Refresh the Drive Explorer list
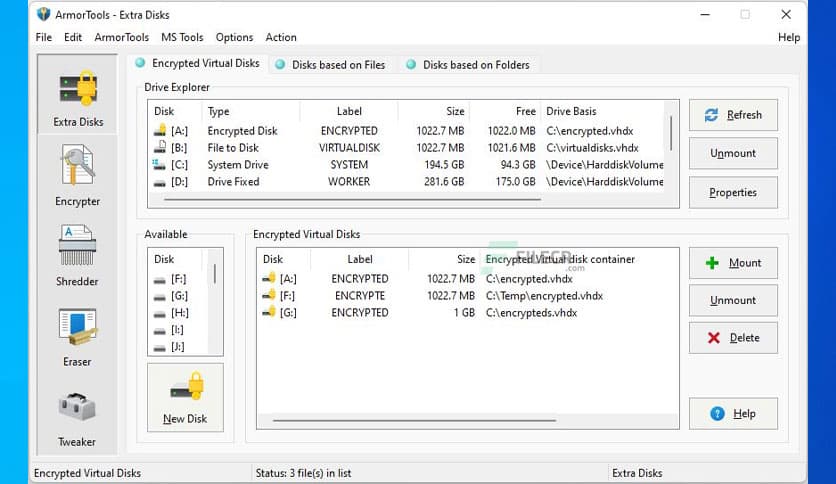Viewport: 836px width, 484px height. [733, 115]
